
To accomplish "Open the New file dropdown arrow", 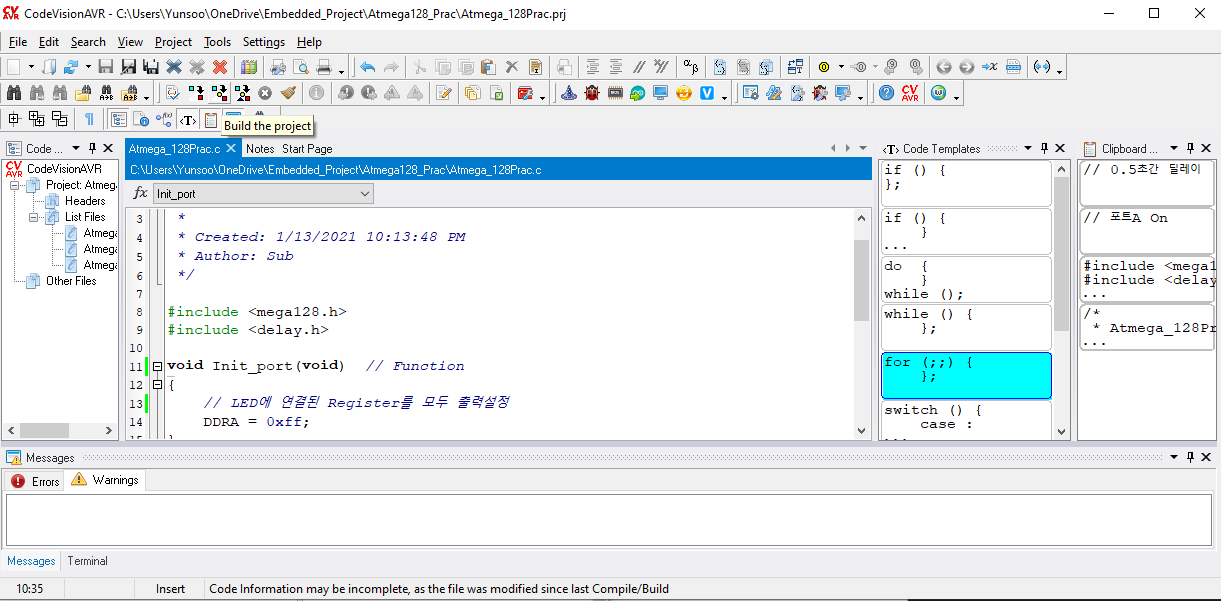I will 32,67.
